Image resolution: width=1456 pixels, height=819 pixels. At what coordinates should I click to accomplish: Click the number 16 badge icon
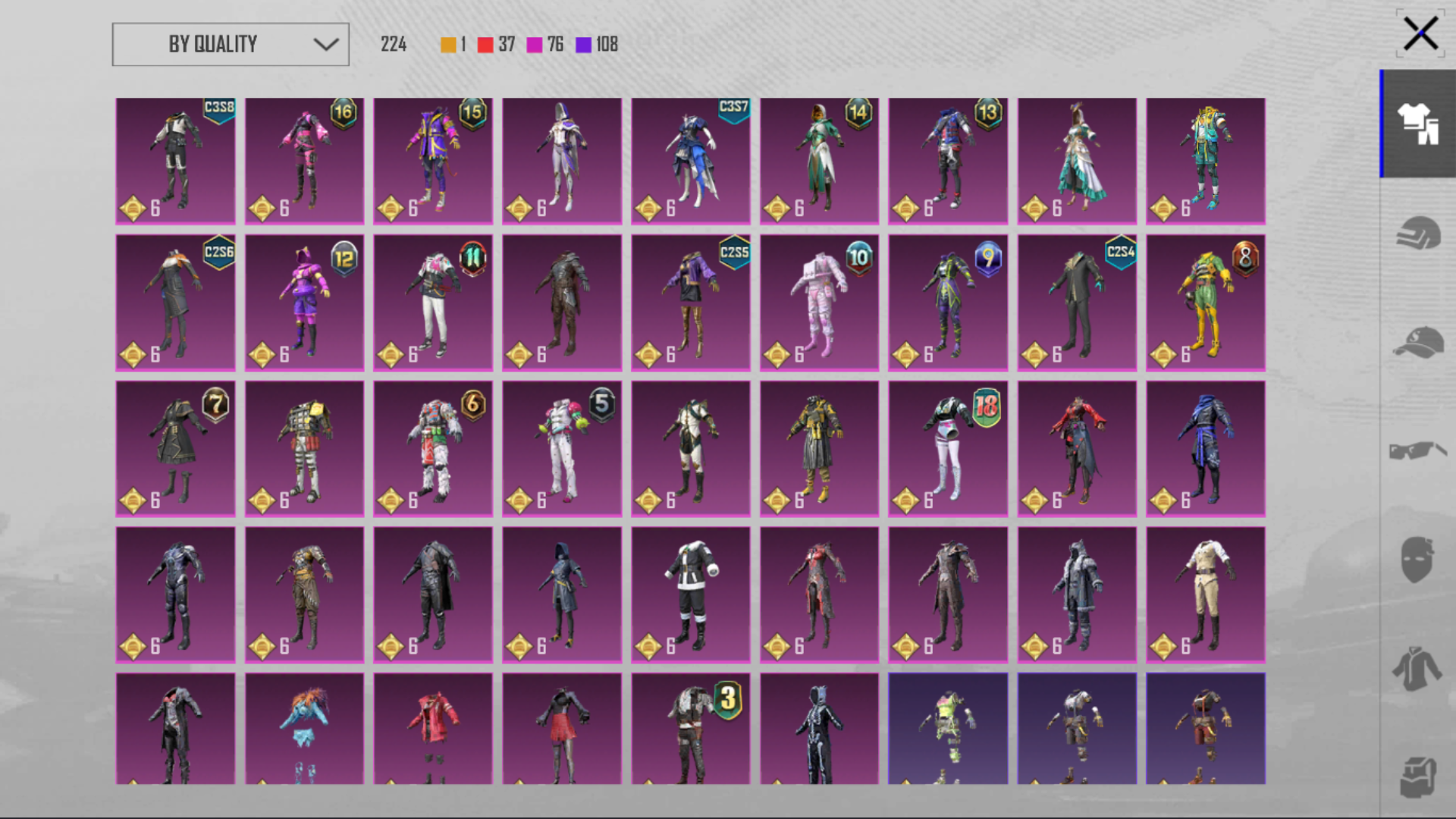coord(344,113)
